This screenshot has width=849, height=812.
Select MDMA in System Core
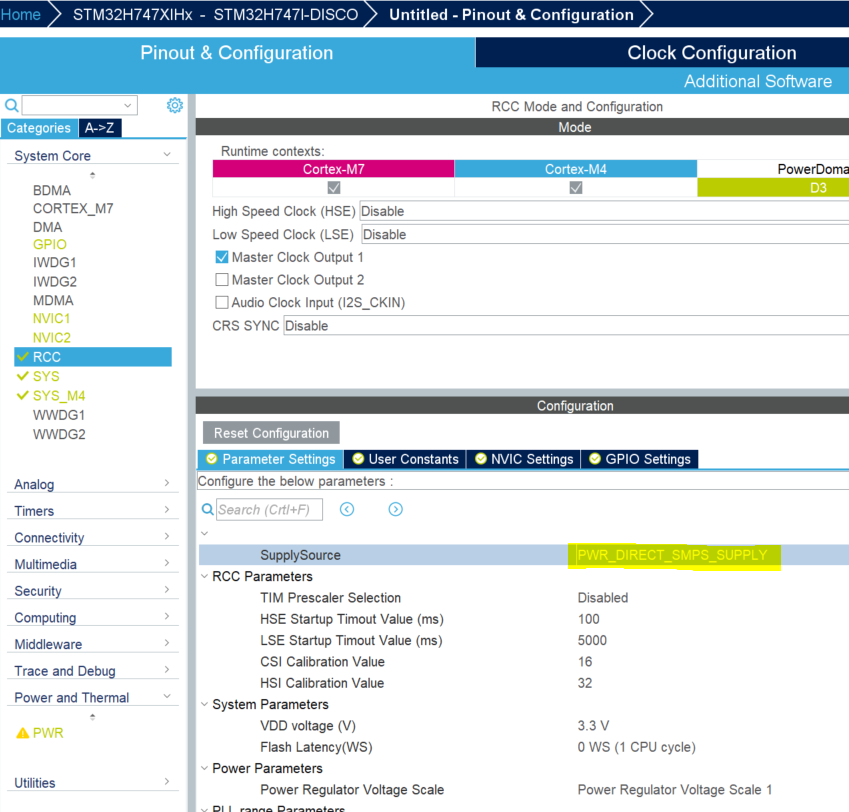[53, 300]
